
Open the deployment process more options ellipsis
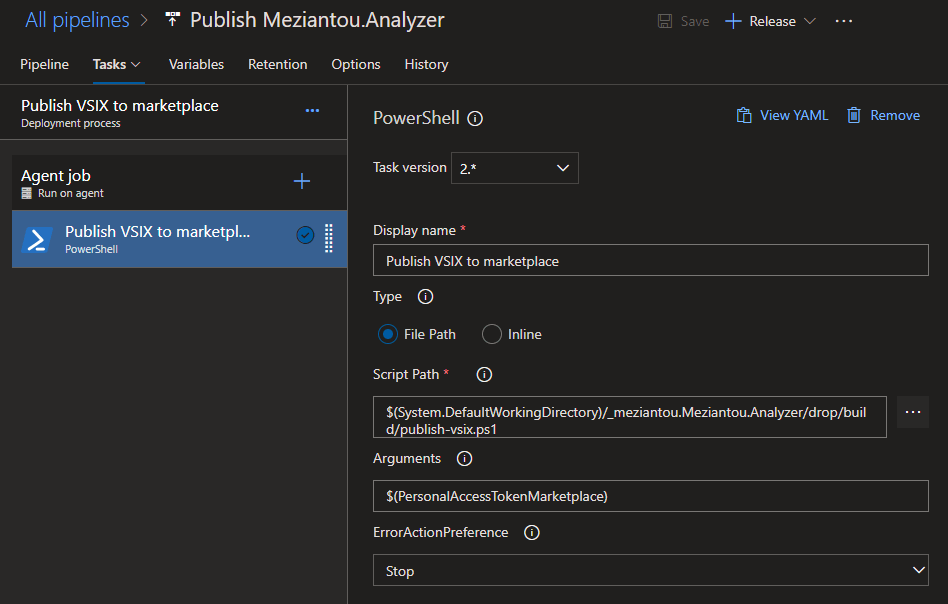tap(312, 111)
